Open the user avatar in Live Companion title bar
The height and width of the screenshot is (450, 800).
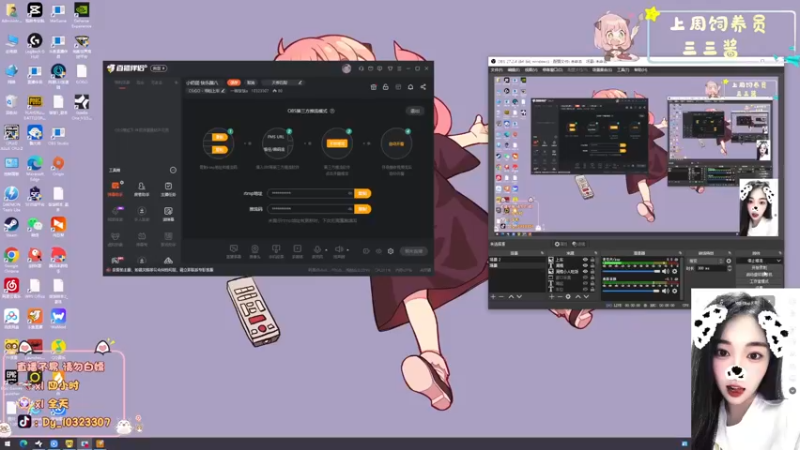point(346,68)
